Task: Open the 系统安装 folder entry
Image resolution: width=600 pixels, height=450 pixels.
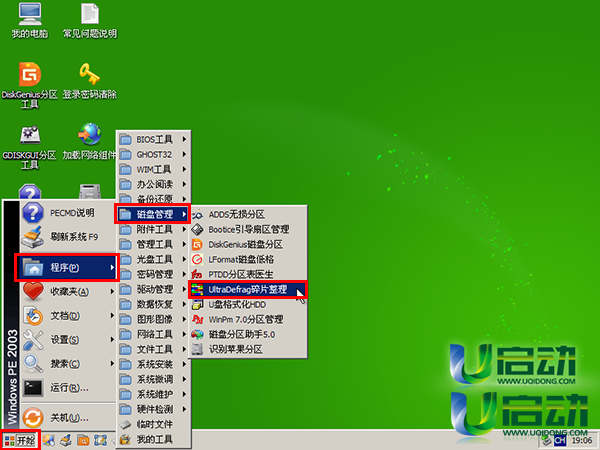Action: 153,364
